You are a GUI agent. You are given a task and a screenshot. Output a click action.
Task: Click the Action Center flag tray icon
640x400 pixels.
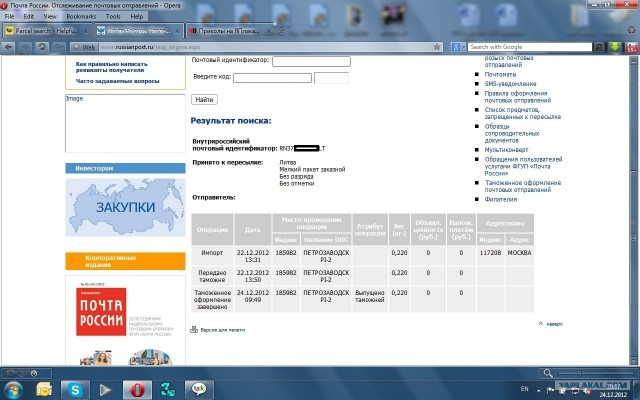(x=550, y=391)
